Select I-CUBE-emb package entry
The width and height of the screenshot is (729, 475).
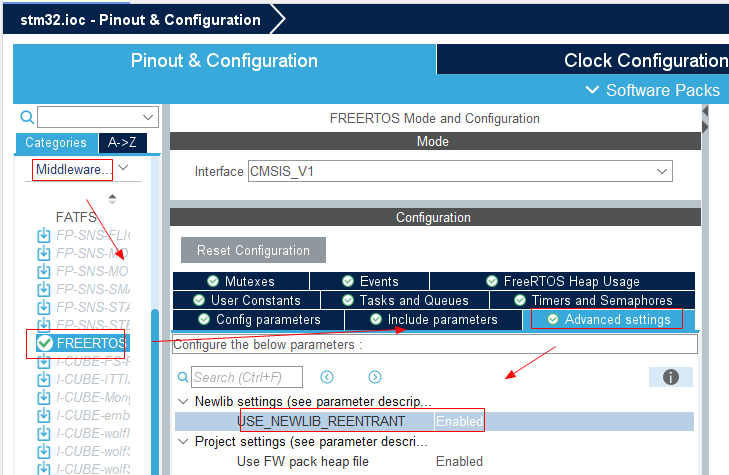tap(93, 416)
